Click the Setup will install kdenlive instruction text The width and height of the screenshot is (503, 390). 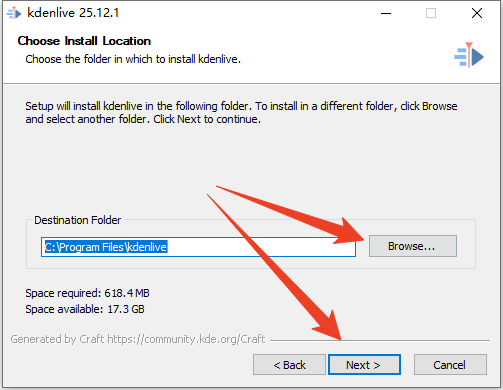click(x=241, y=112)
